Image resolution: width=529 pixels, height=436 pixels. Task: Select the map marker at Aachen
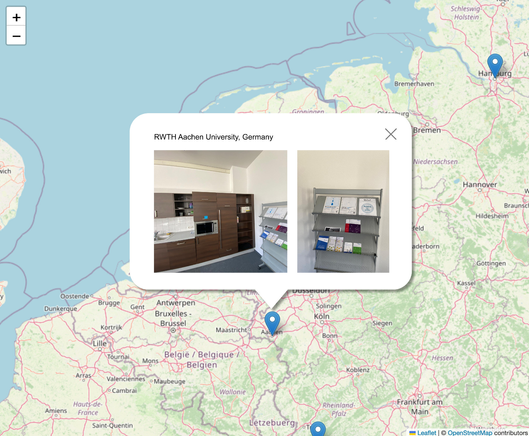[272, 322]
